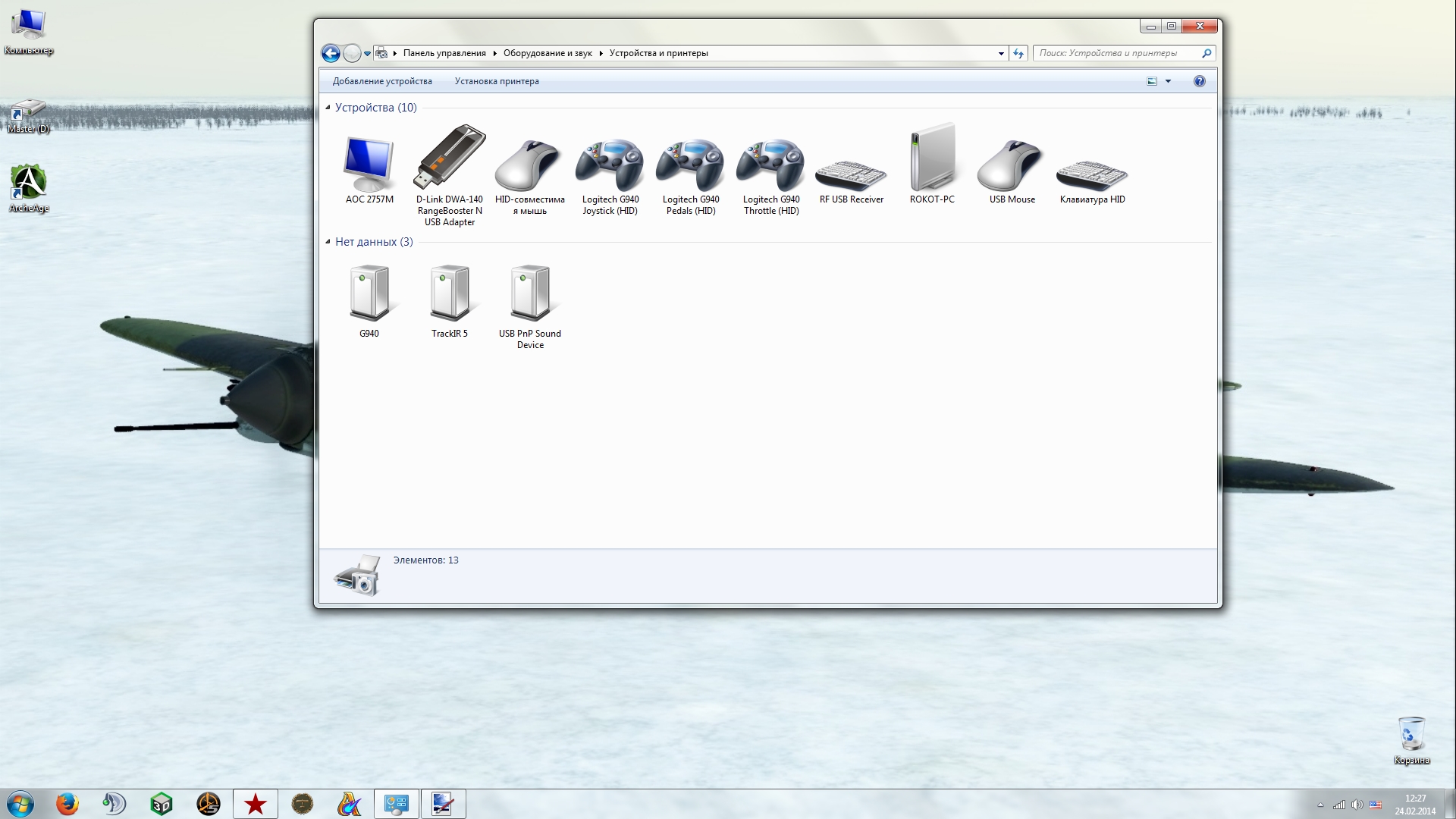This screenshot has height=819, width=1456.
Task: Select the Logitech G940 Throttle (HID) icon
Action: tap(770, 165)
